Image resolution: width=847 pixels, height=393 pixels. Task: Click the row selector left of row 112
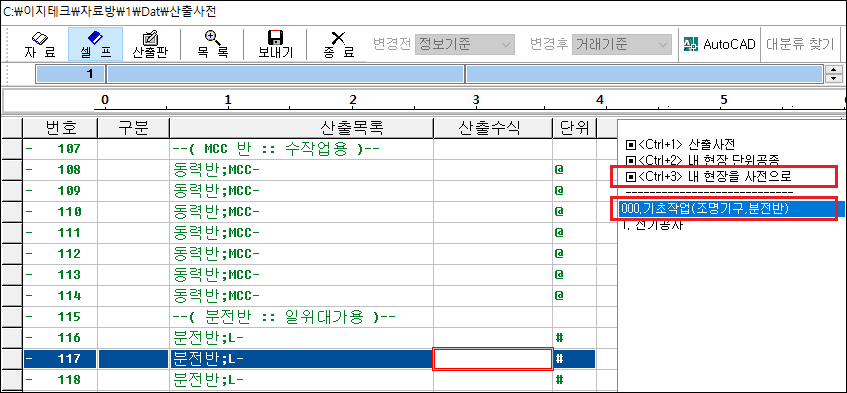tap(11, 253)
